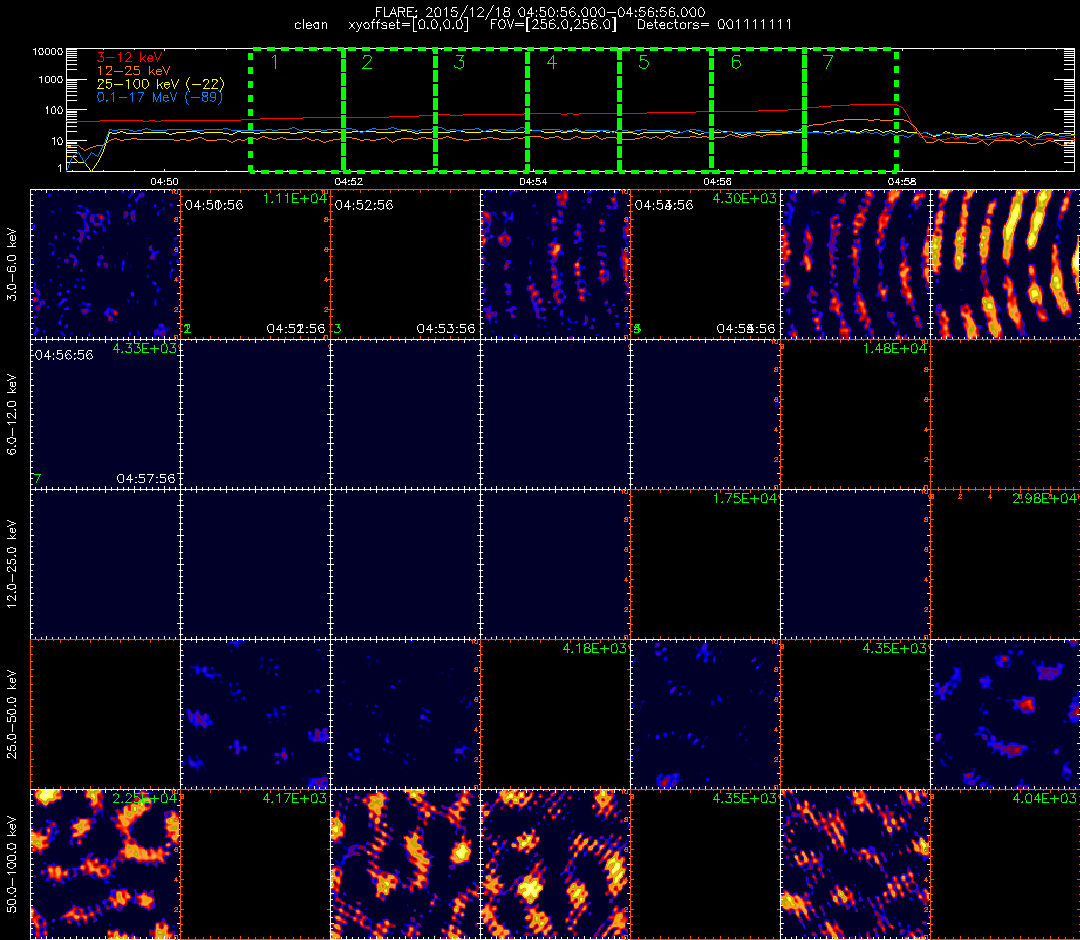Click the 04:57:56 panel end time

click(x=146, y=479)
